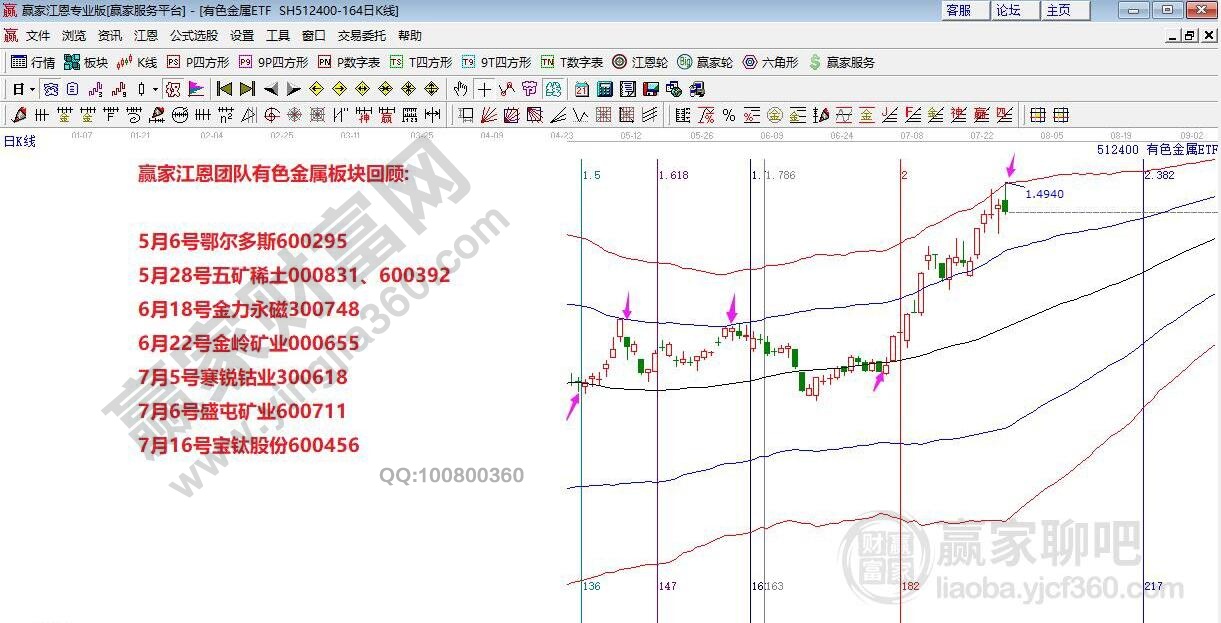Jump to the first bar with skip-back arrow
Screen dimensions: 1221x623
coord(224,89)
